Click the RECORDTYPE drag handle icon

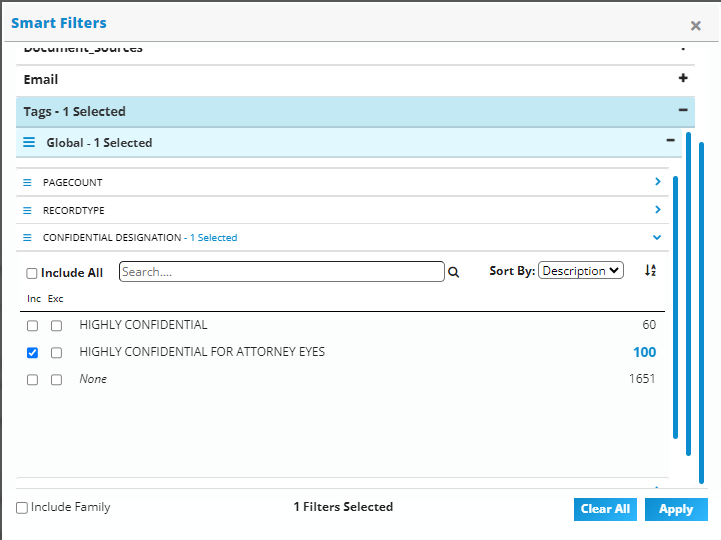(x=28, y=211)
